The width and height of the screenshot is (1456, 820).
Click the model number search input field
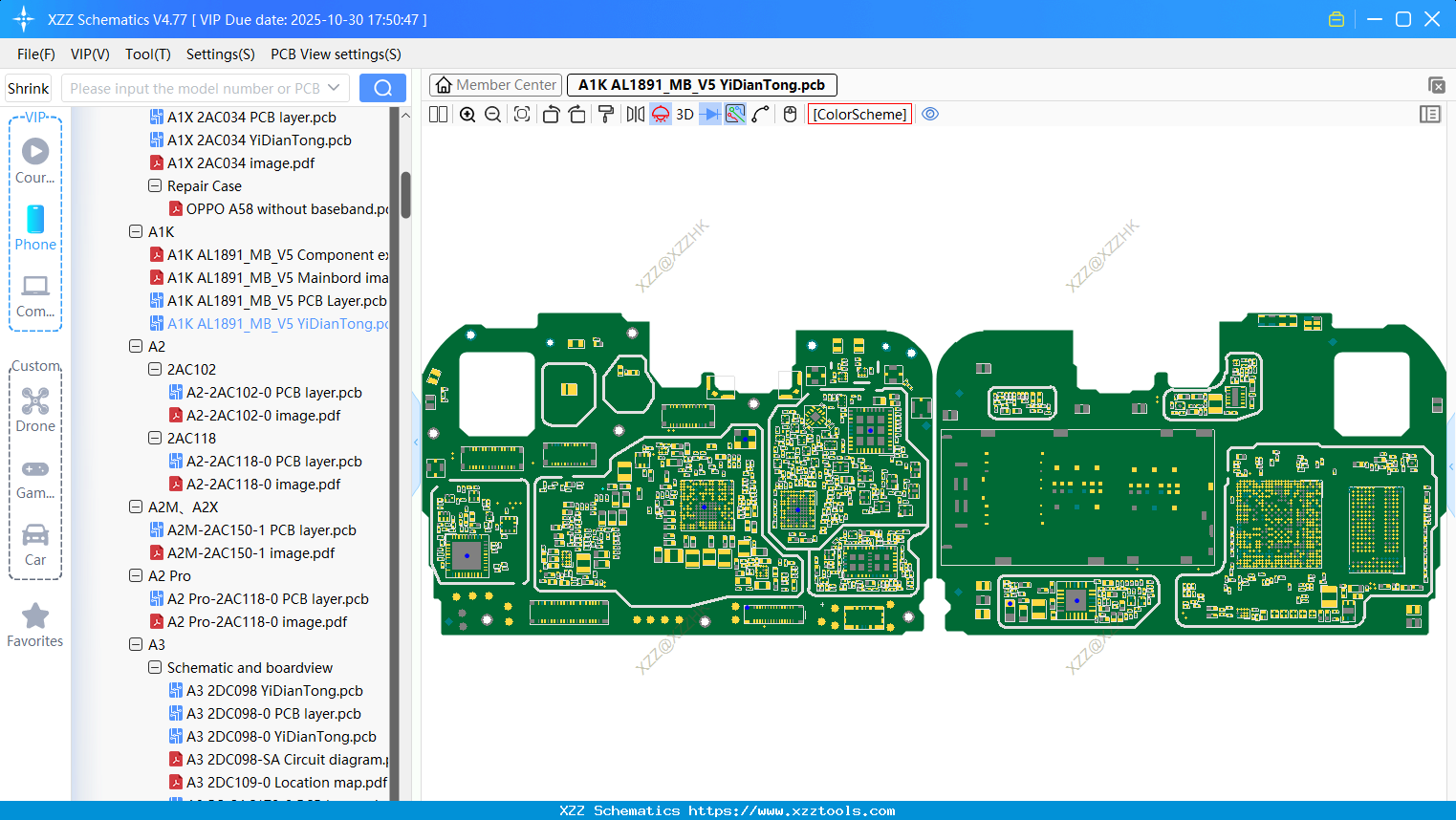194,88
